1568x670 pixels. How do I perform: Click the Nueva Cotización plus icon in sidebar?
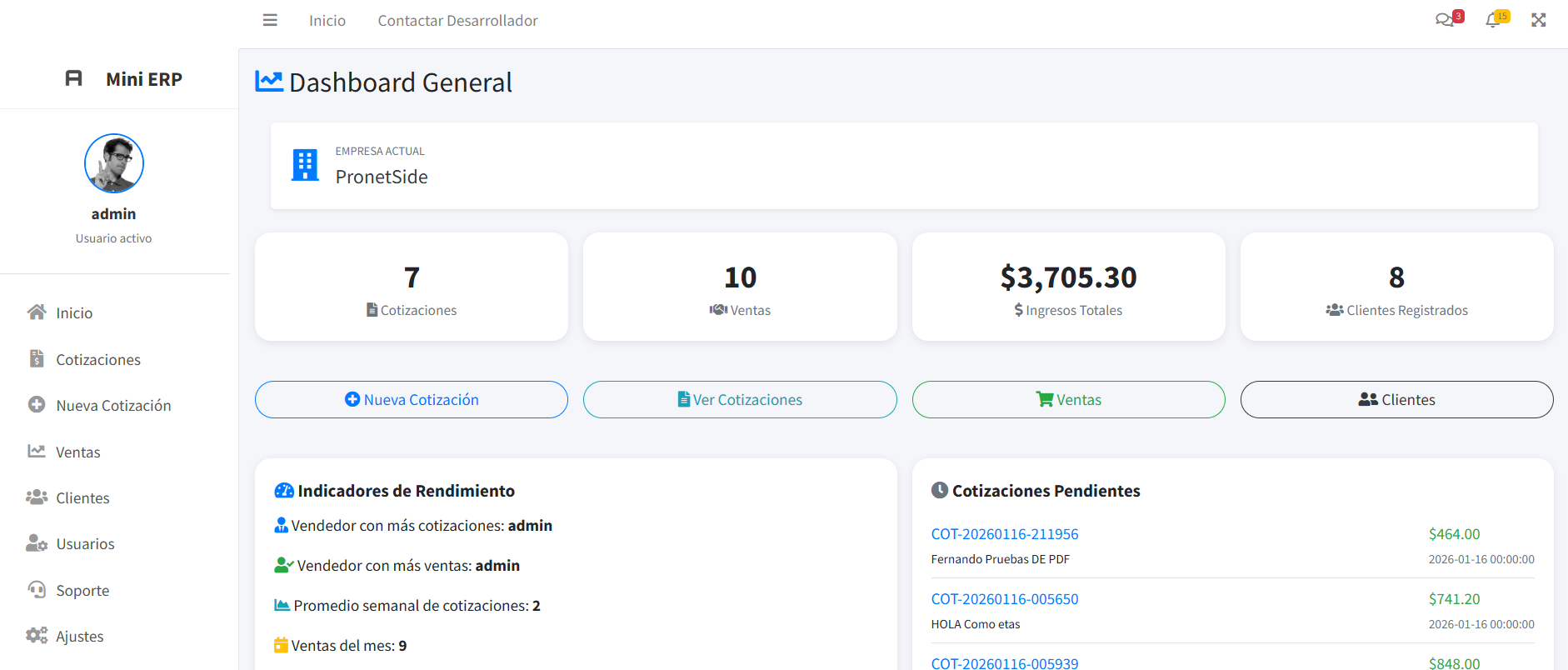tap(37, 405)
